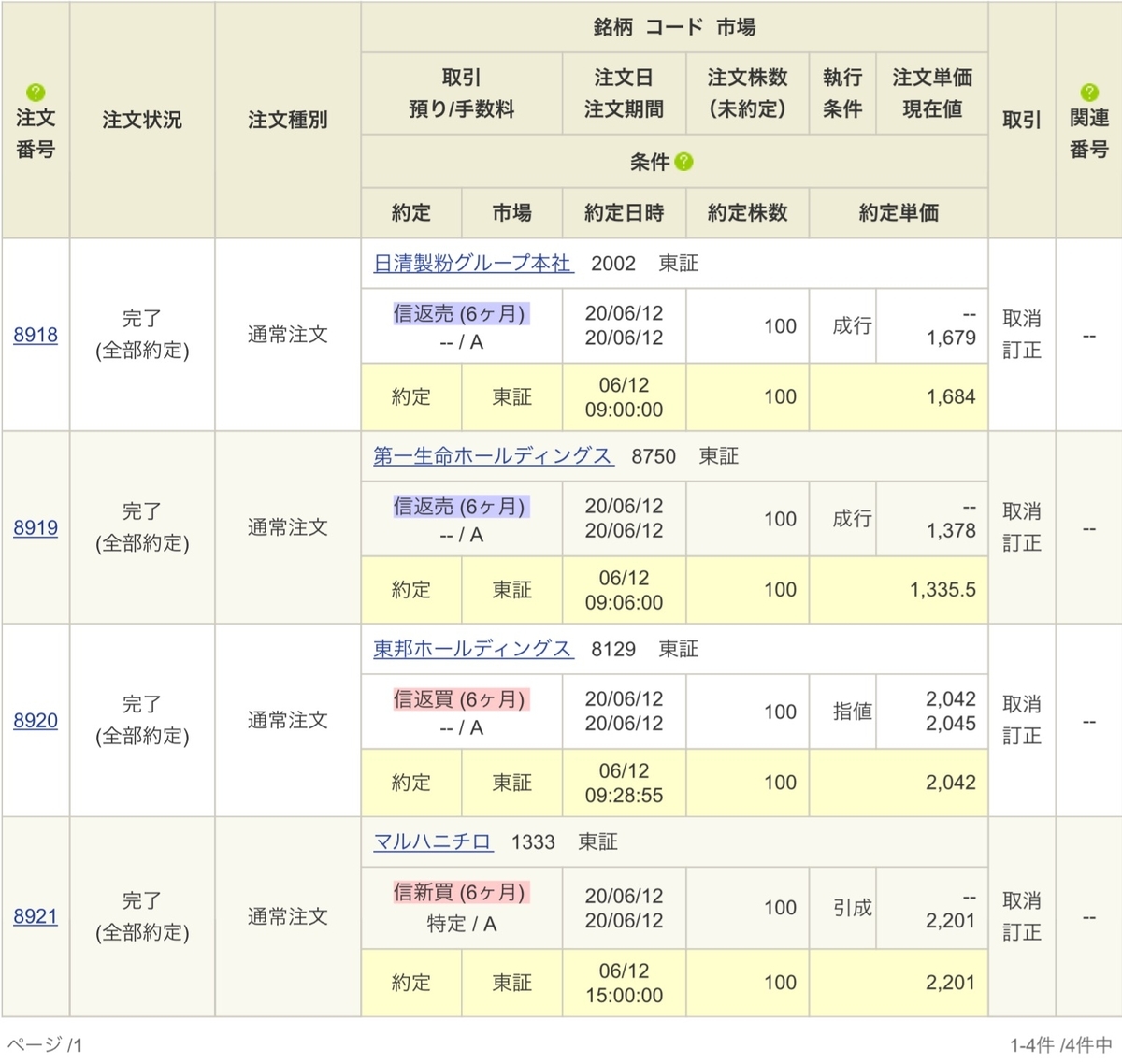The width and height of the screenshot is (1122, 1064).
Task: Click the 約定単価 column header
Action: [899, 213]
